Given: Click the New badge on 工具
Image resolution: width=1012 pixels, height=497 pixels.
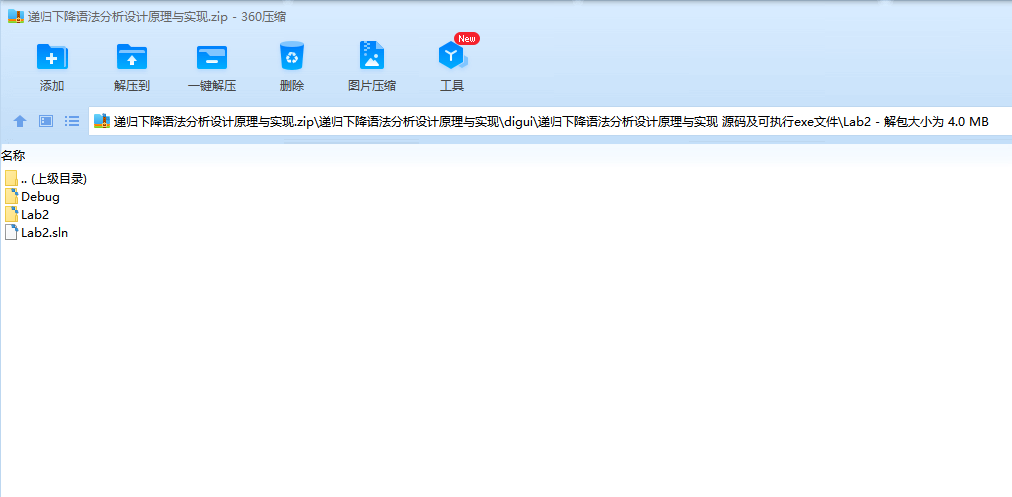Looking at the screenshot, I should coord(467,39).
